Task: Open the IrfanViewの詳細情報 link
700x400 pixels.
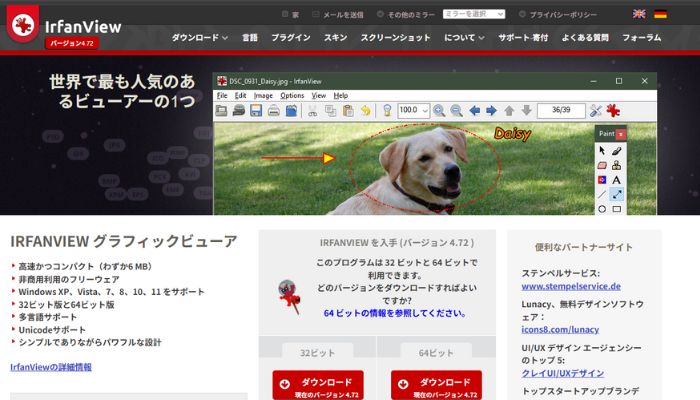Action: [51, 367]
